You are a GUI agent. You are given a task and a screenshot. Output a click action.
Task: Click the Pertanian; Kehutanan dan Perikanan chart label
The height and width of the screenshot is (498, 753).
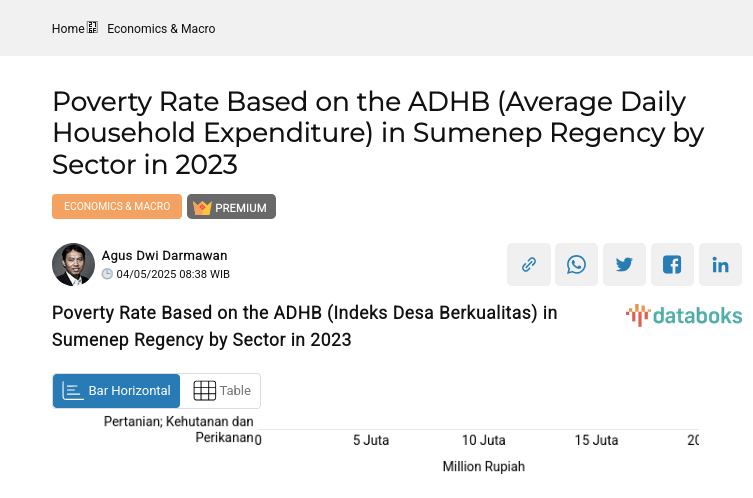click(178, 430)
